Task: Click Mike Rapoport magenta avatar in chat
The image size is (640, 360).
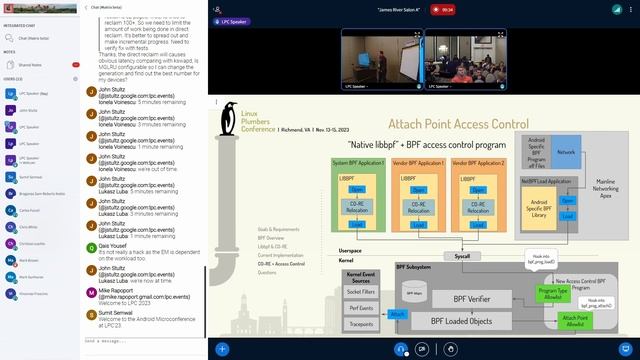Action: 91,292
